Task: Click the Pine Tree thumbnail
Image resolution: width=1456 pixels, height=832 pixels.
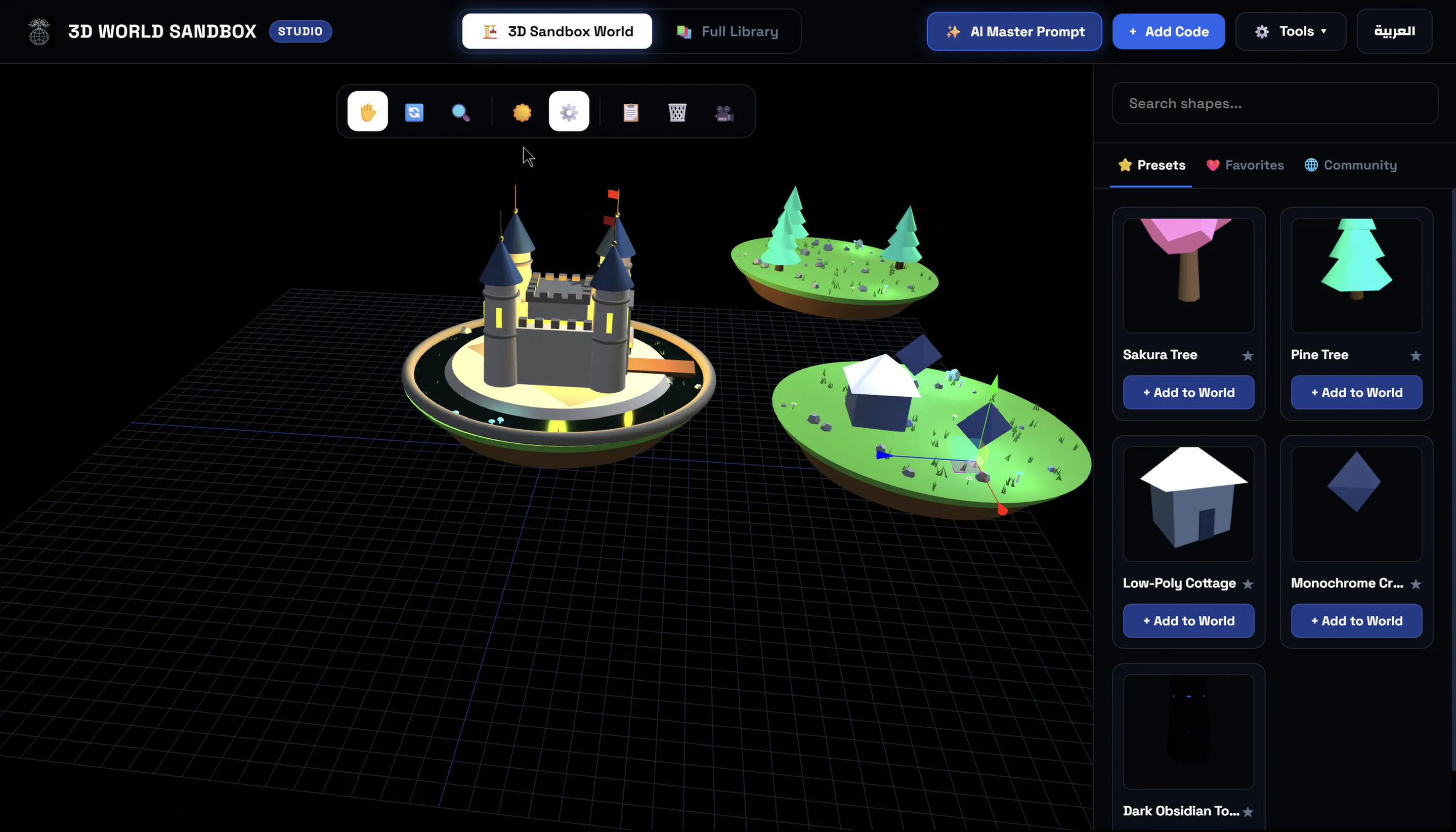Action: 1357,275
